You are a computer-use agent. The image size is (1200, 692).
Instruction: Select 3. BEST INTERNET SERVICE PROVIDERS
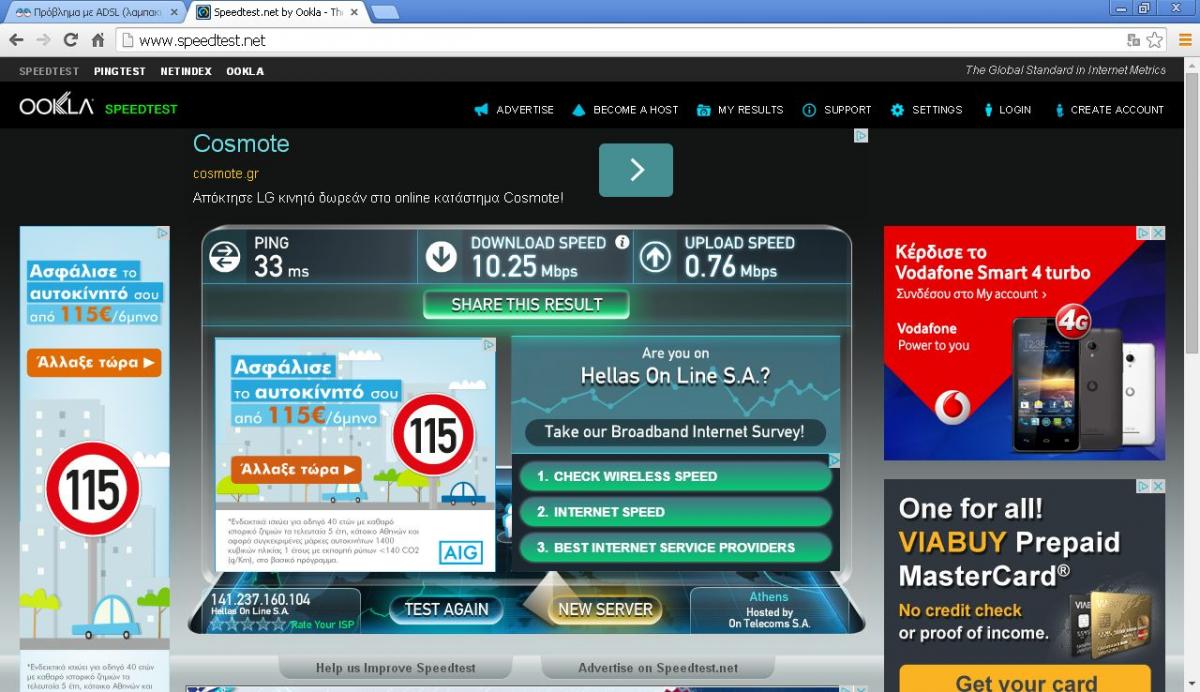[x=675, y=548]
